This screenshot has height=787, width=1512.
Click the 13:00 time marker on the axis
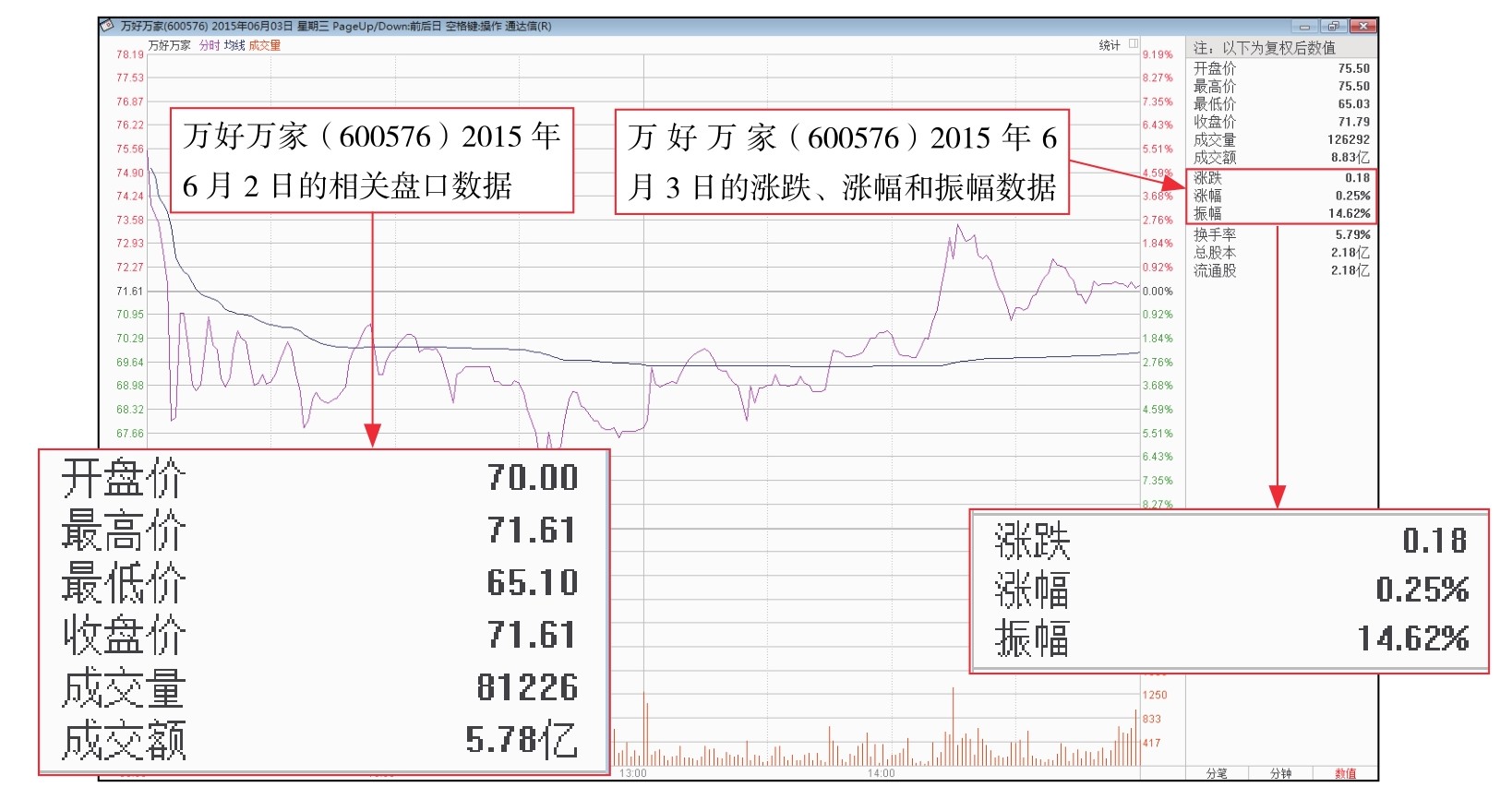coord(633,773)
